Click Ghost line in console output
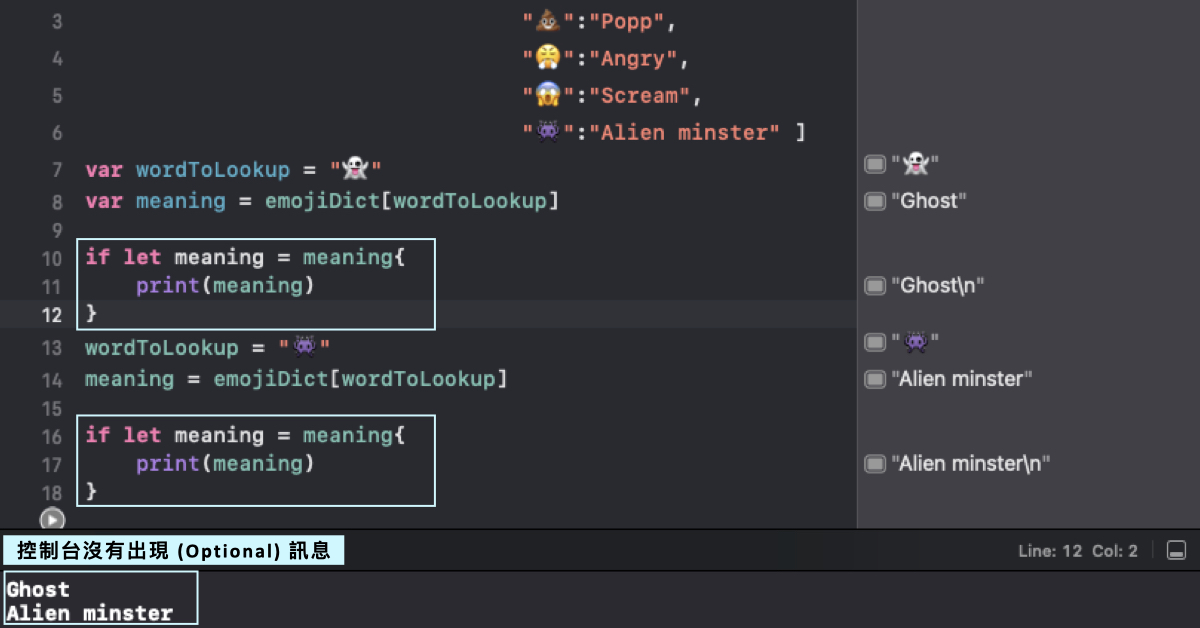Viewport: 1200px width, 628px height. 38,589
